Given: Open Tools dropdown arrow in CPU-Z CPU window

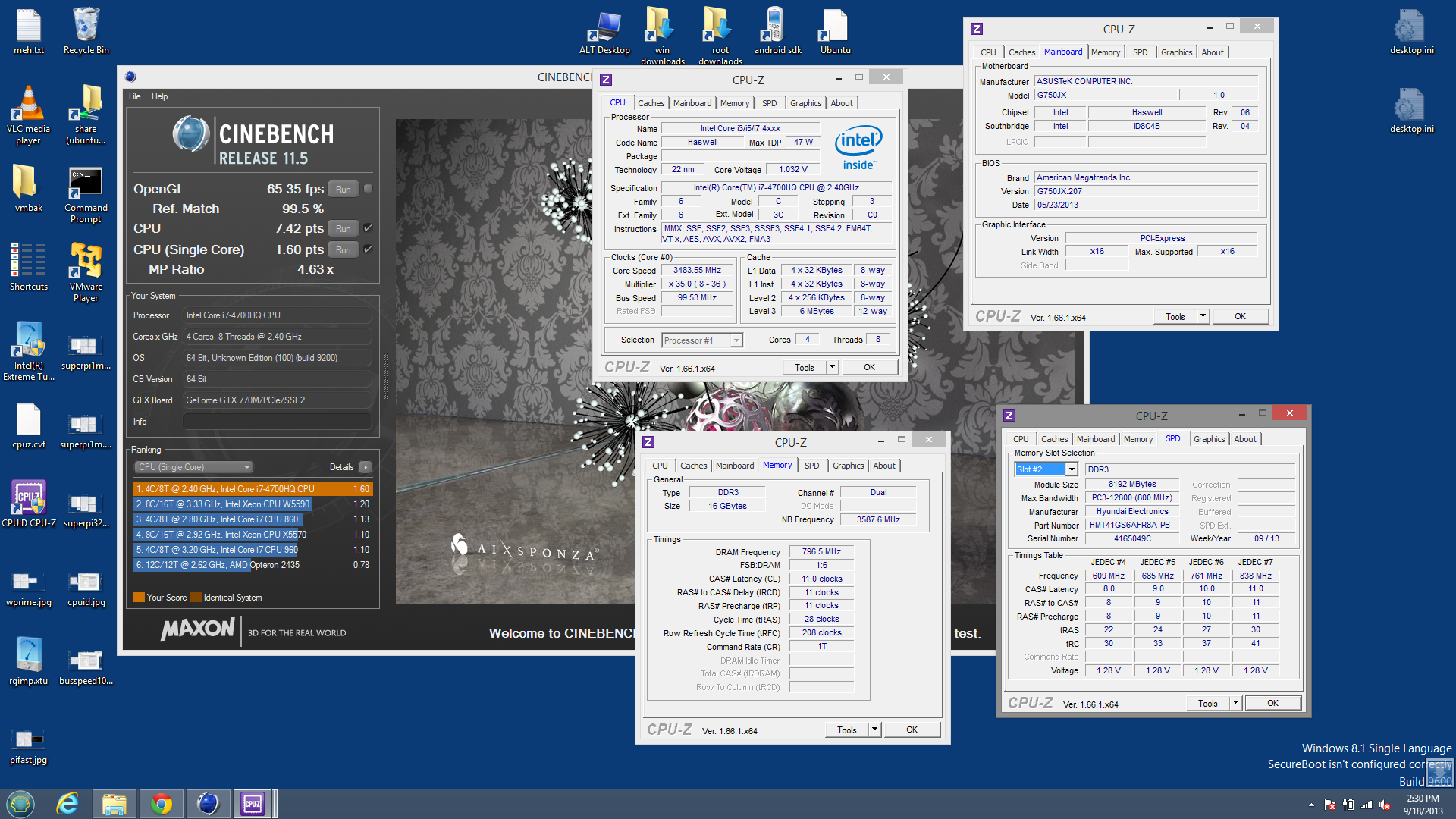Looking at the screenshot, I should tap(832, 367).
